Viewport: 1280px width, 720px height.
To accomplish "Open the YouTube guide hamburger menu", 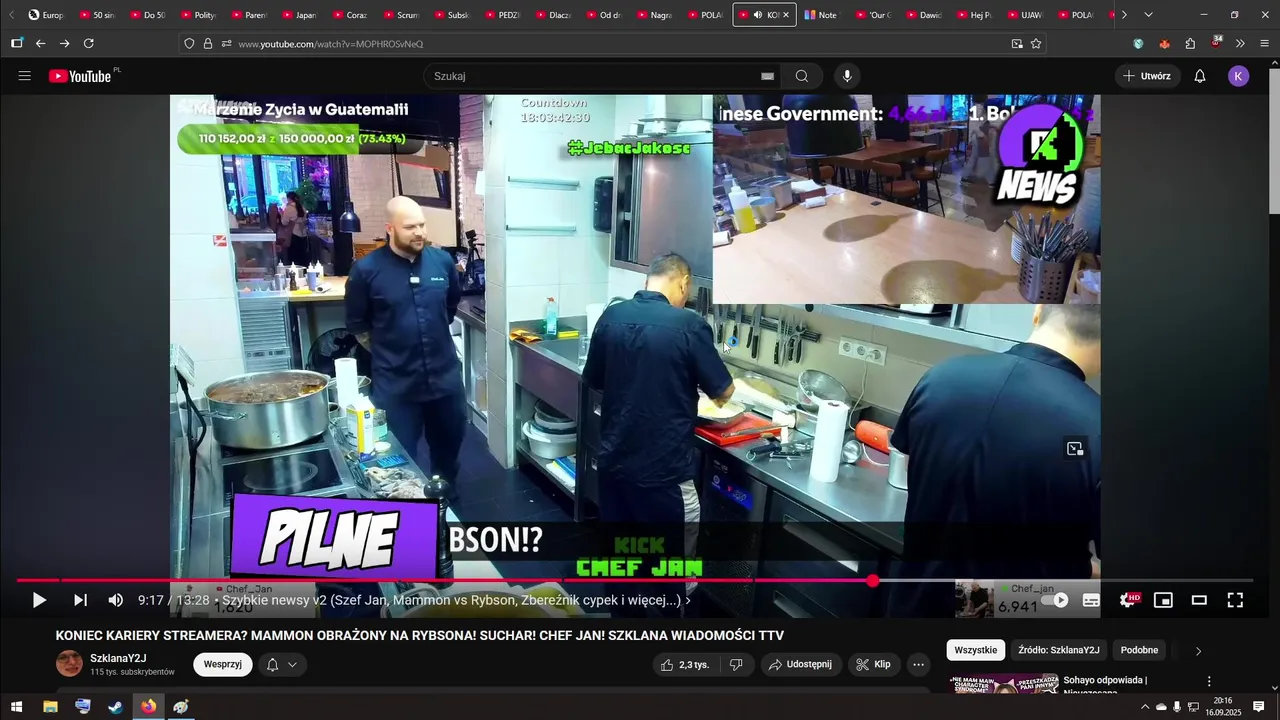I will coord(25,76).
